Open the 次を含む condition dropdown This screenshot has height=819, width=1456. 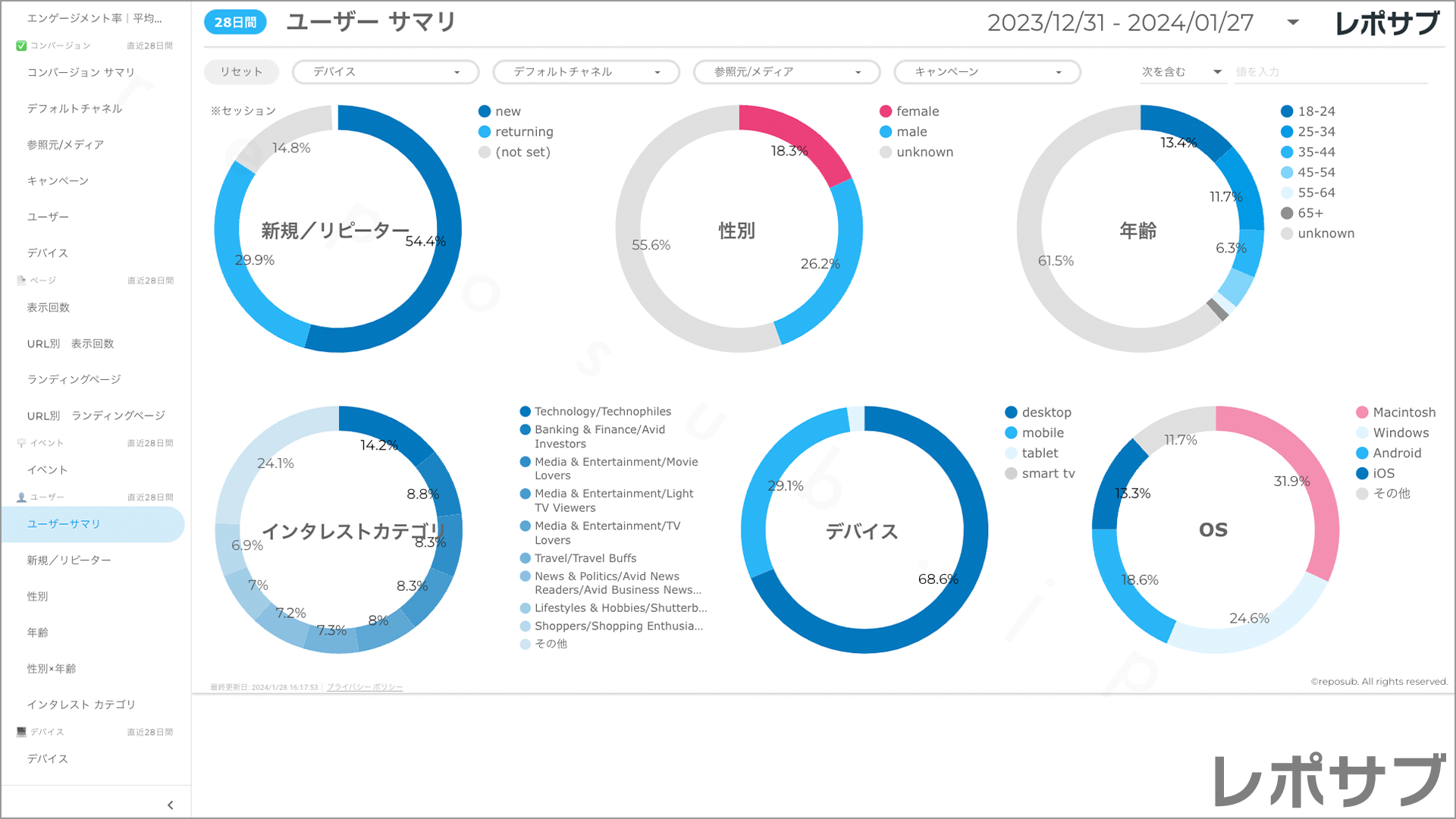coord(1181,72)
